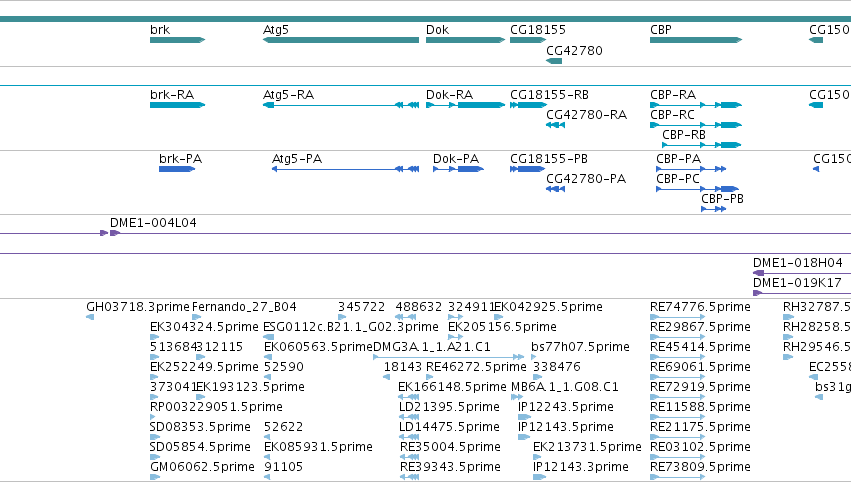Image resolution: width=851 pixels, height=482 pixels.
Task: Click the RE35004.5prime EST label
Action: (x=450, y=447)
